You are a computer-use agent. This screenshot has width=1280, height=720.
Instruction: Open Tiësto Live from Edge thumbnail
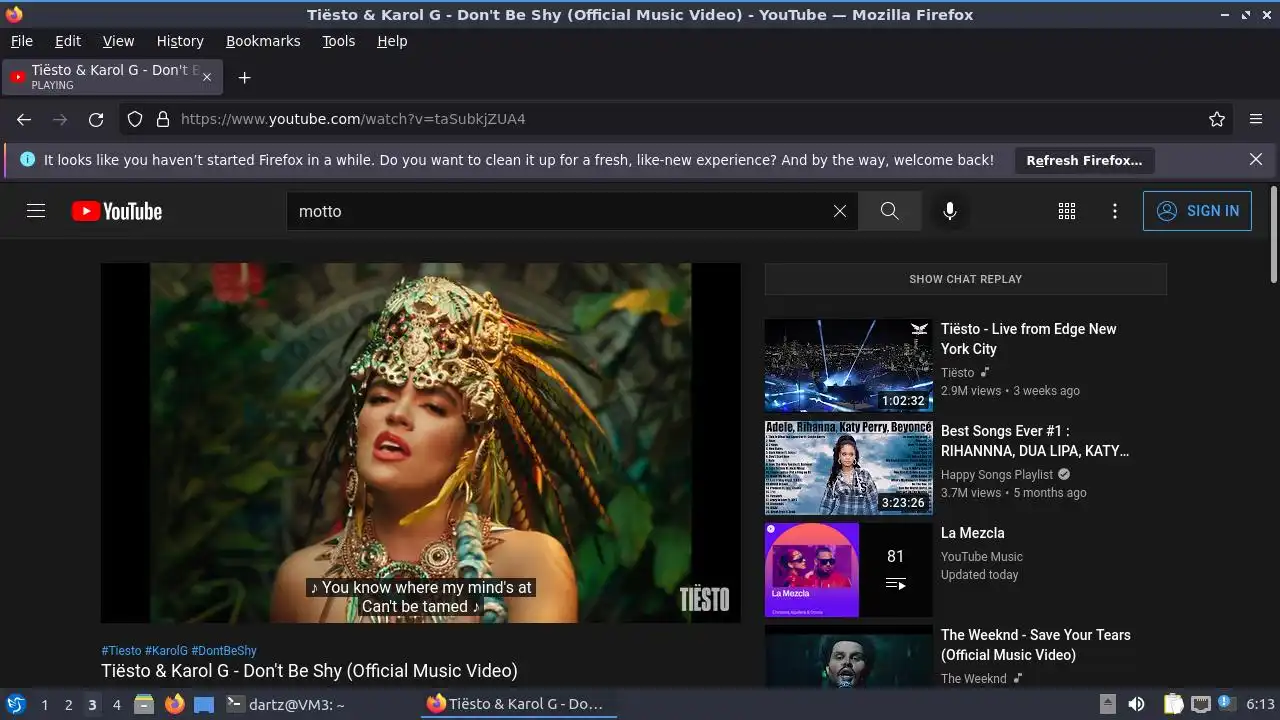tap(848, 365)
